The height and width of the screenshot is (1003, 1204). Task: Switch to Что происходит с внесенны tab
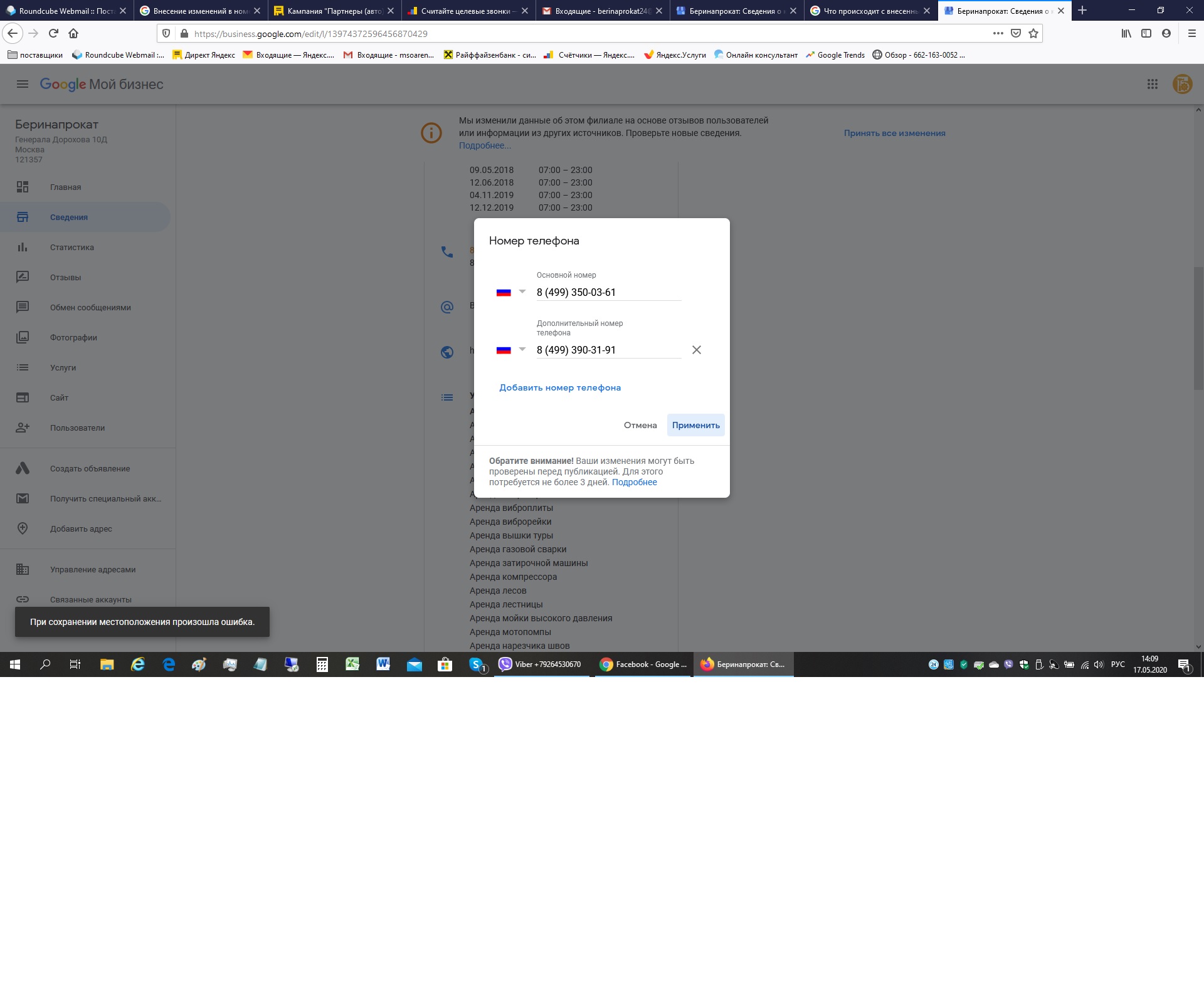[870, 11]
